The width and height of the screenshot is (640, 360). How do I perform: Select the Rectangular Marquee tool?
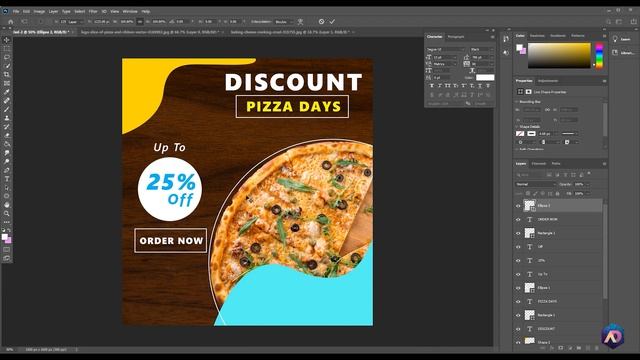tap(7, 49)
